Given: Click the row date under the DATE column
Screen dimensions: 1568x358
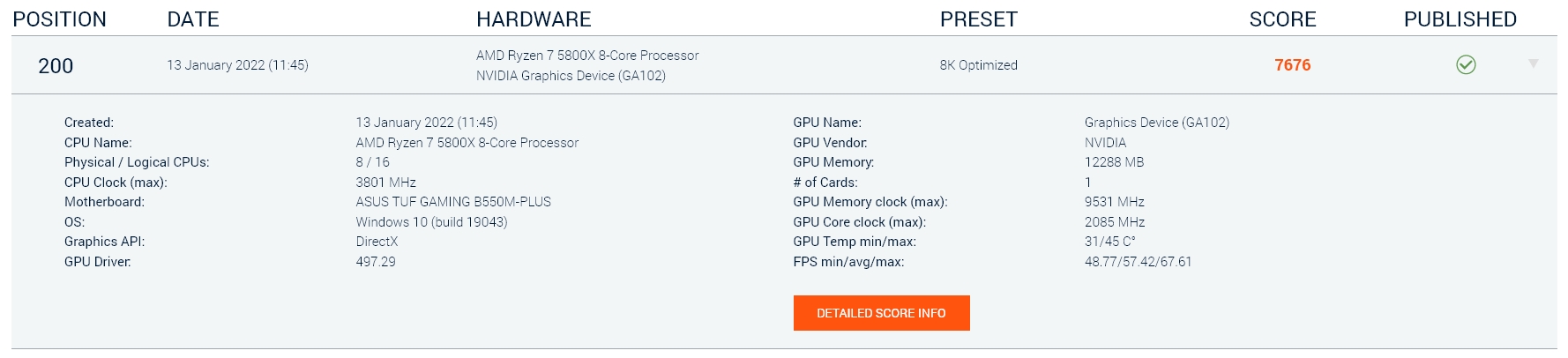Looking at the screenshot, I should (237, 65).
